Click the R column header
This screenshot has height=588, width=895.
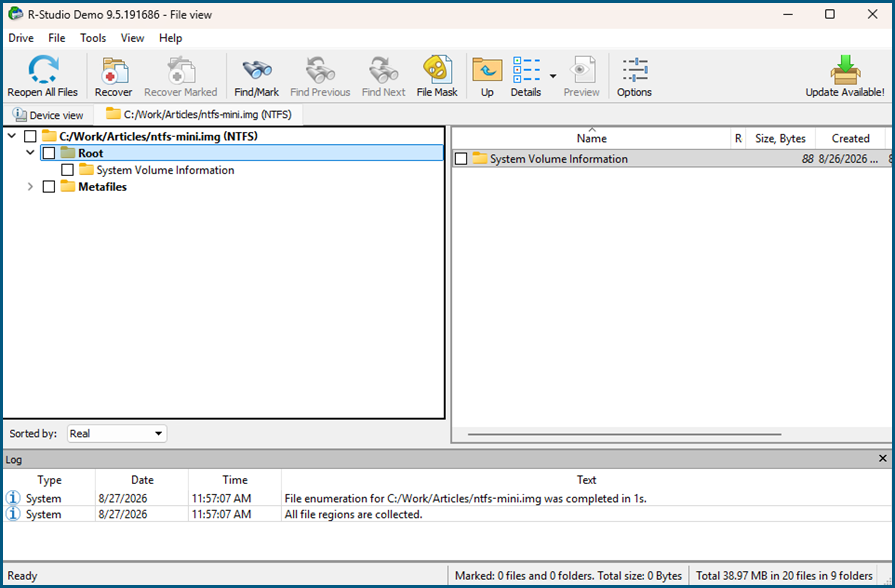click(x=738, y=138)
